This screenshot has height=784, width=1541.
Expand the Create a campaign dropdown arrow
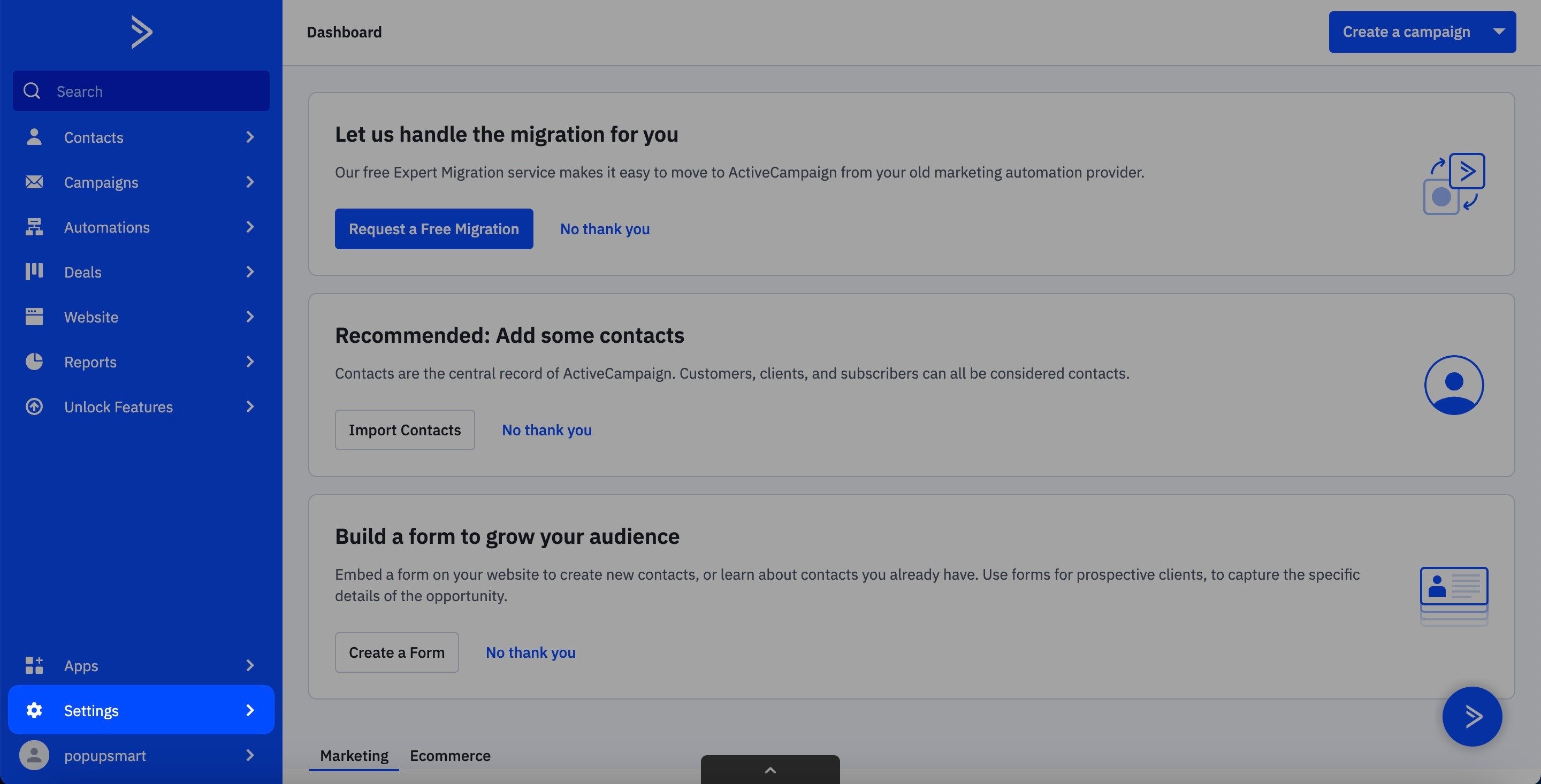point(1499,32)
